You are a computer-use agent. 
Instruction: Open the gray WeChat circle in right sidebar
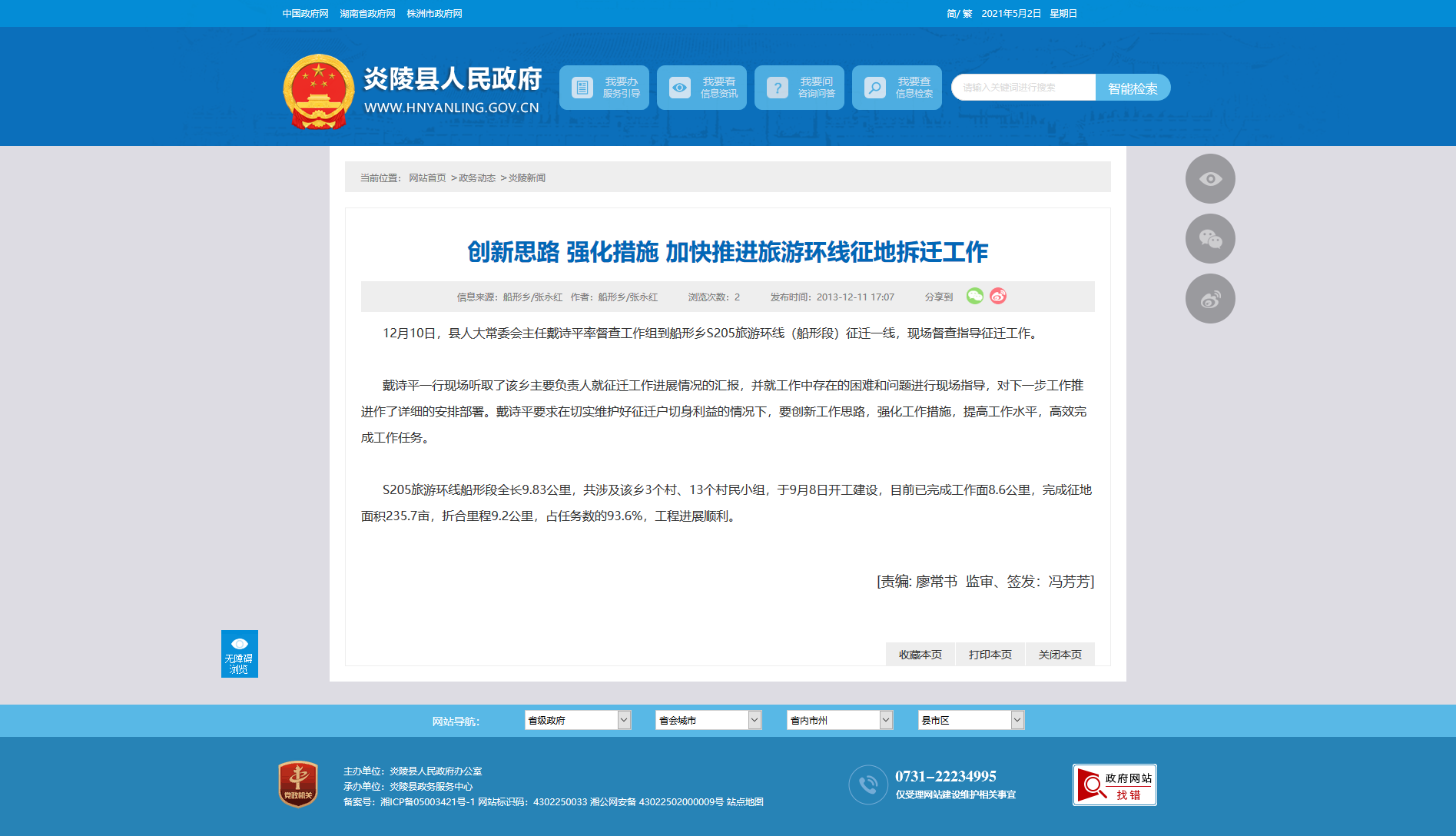click(1209, 239)
